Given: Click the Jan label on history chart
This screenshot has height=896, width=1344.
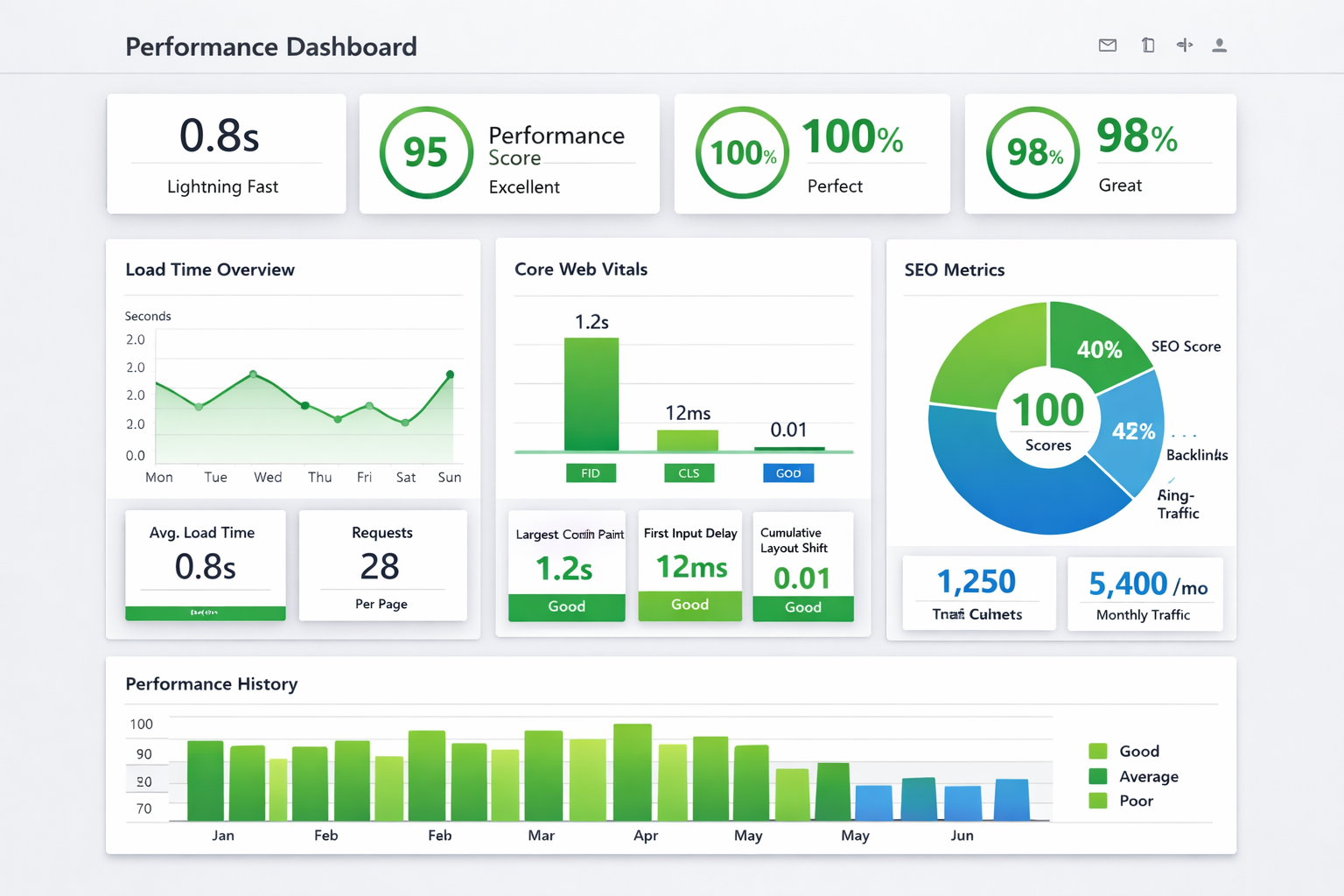Looking at the screenshot, I should [x=223, y=836].
